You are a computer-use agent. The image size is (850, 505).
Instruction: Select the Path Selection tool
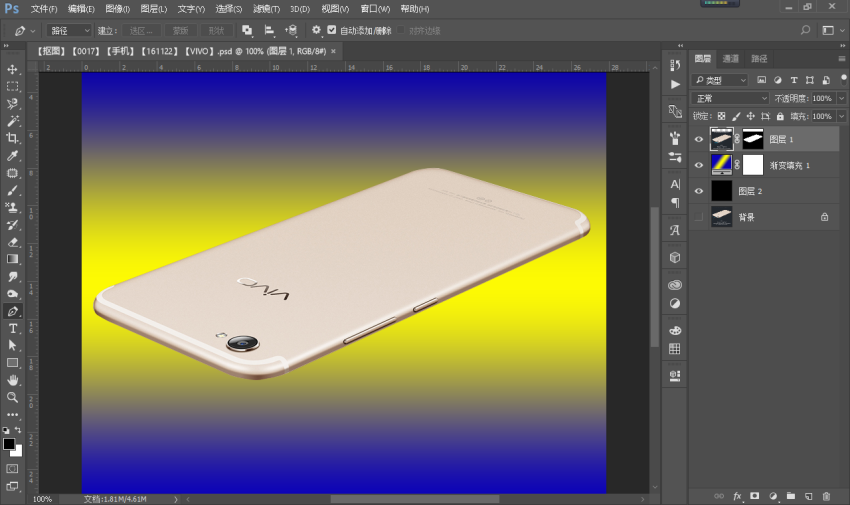coord(12,346)
